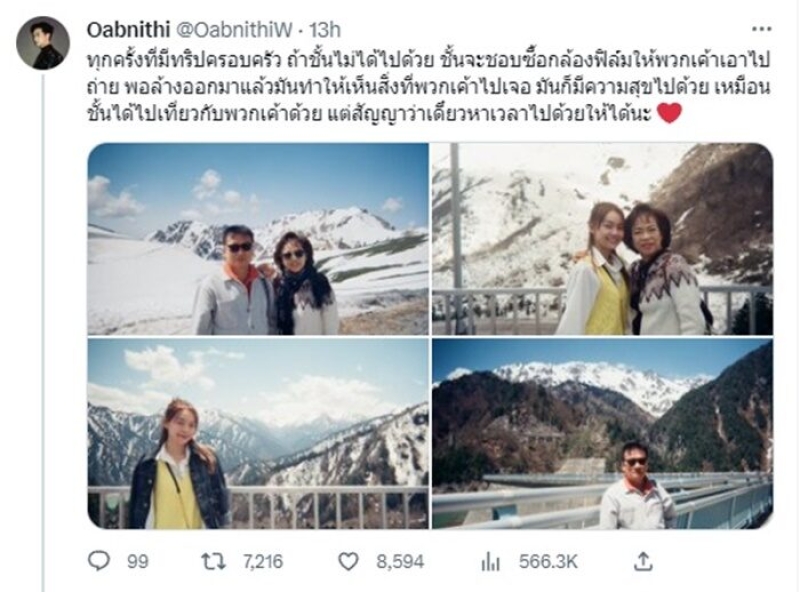
Task: Click the 8,594 likes count
Action: tap(400, 562)
